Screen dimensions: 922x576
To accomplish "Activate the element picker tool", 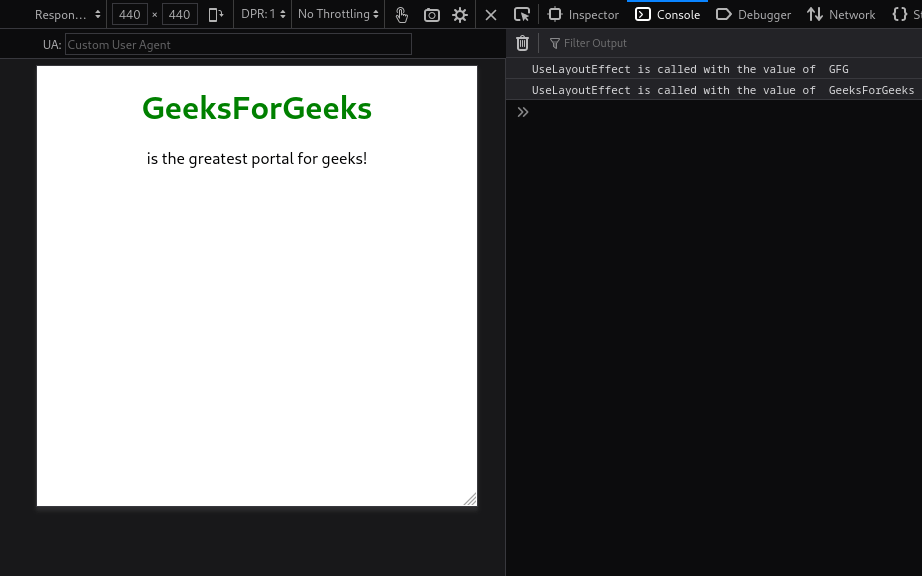I will click(522, 15).
